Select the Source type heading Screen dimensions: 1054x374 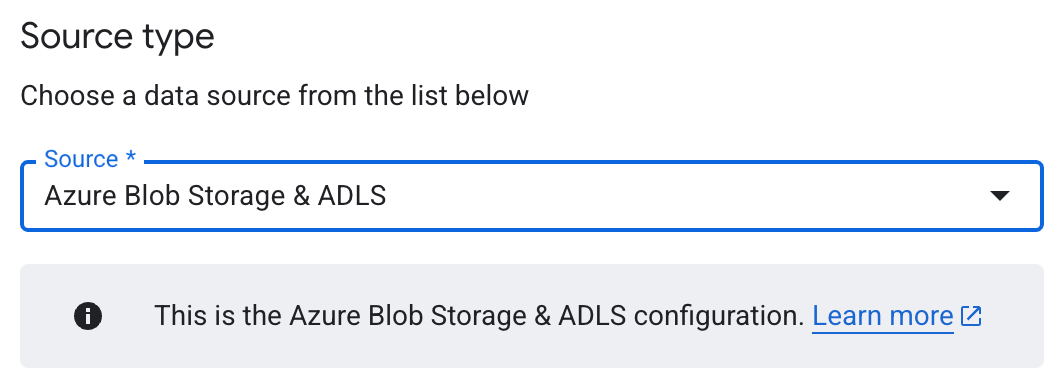[118, 36]
